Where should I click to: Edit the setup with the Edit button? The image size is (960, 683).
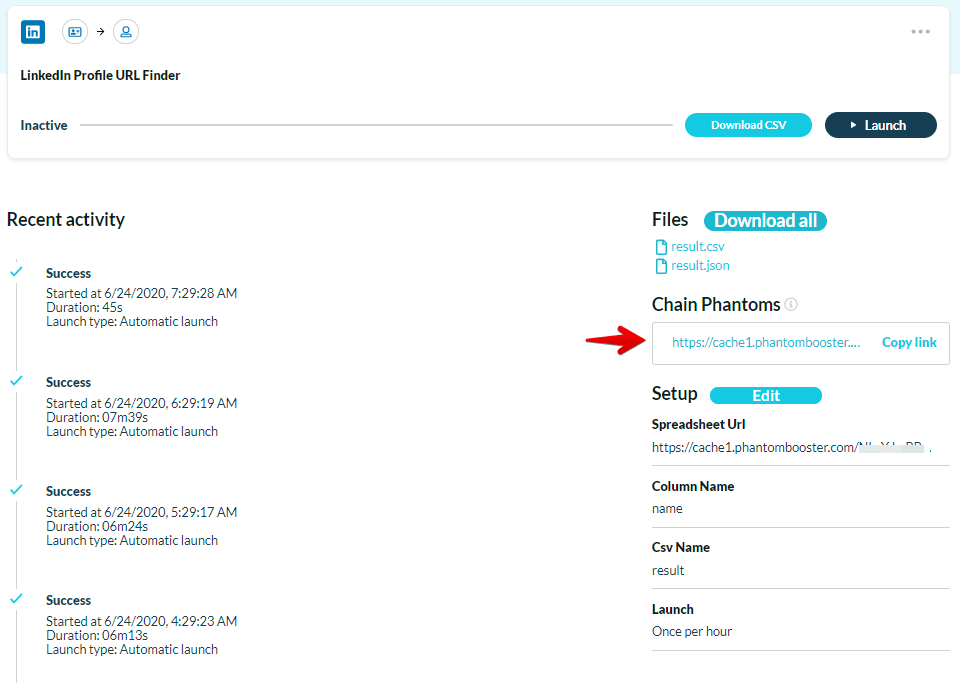tap(765, 395)
